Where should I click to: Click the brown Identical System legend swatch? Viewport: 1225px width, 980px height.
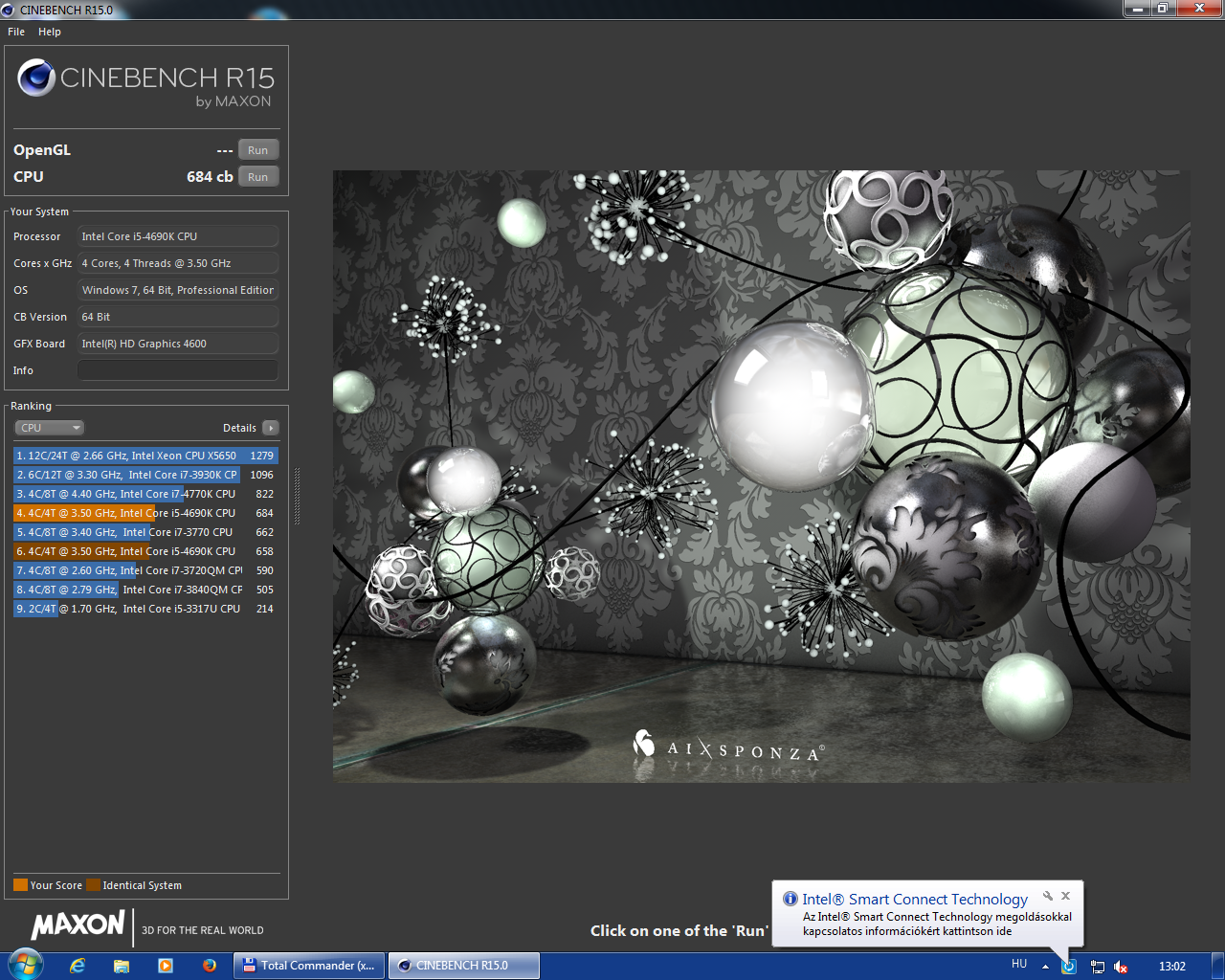[93, 884]
